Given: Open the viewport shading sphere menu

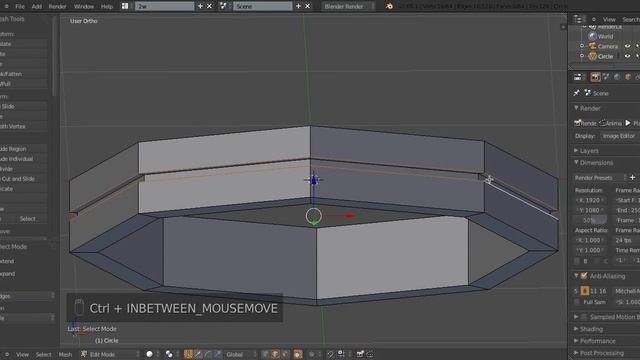Looking at the screenshot, I should [149, 354].
